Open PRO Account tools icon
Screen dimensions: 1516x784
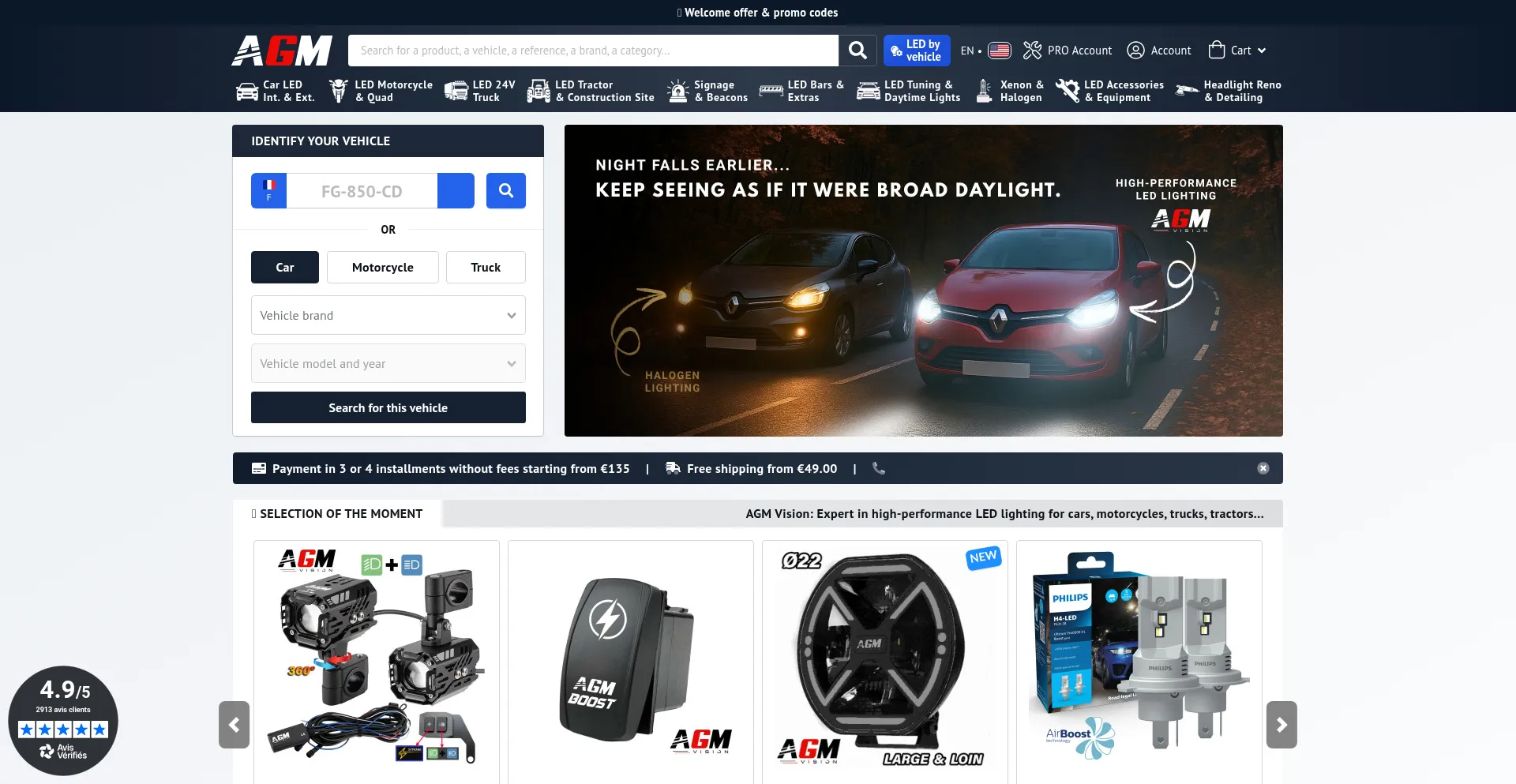click(x=1032, y=51)
